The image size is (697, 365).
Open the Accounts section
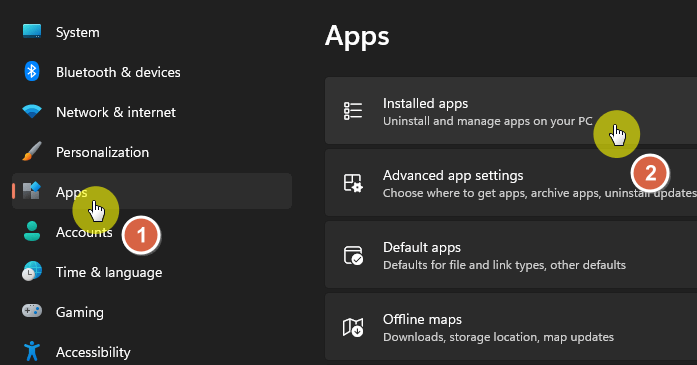(152, 232)
